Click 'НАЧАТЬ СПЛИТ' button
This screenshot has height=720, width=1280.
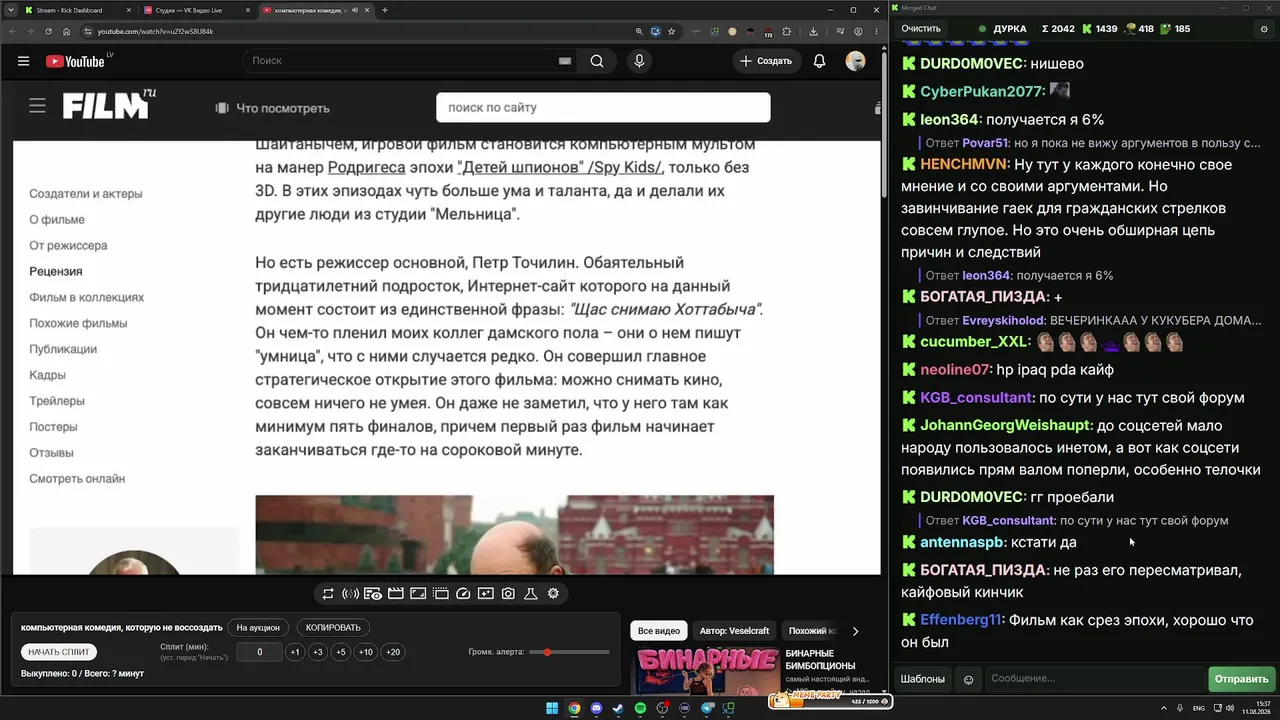click(x=59, y=652)
